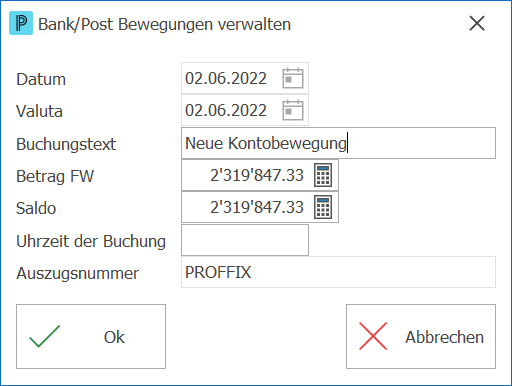The width and height of the screenshot is (512, 386).
Task: Open calendar picker for Datum field
Action: tap(293, 78)
